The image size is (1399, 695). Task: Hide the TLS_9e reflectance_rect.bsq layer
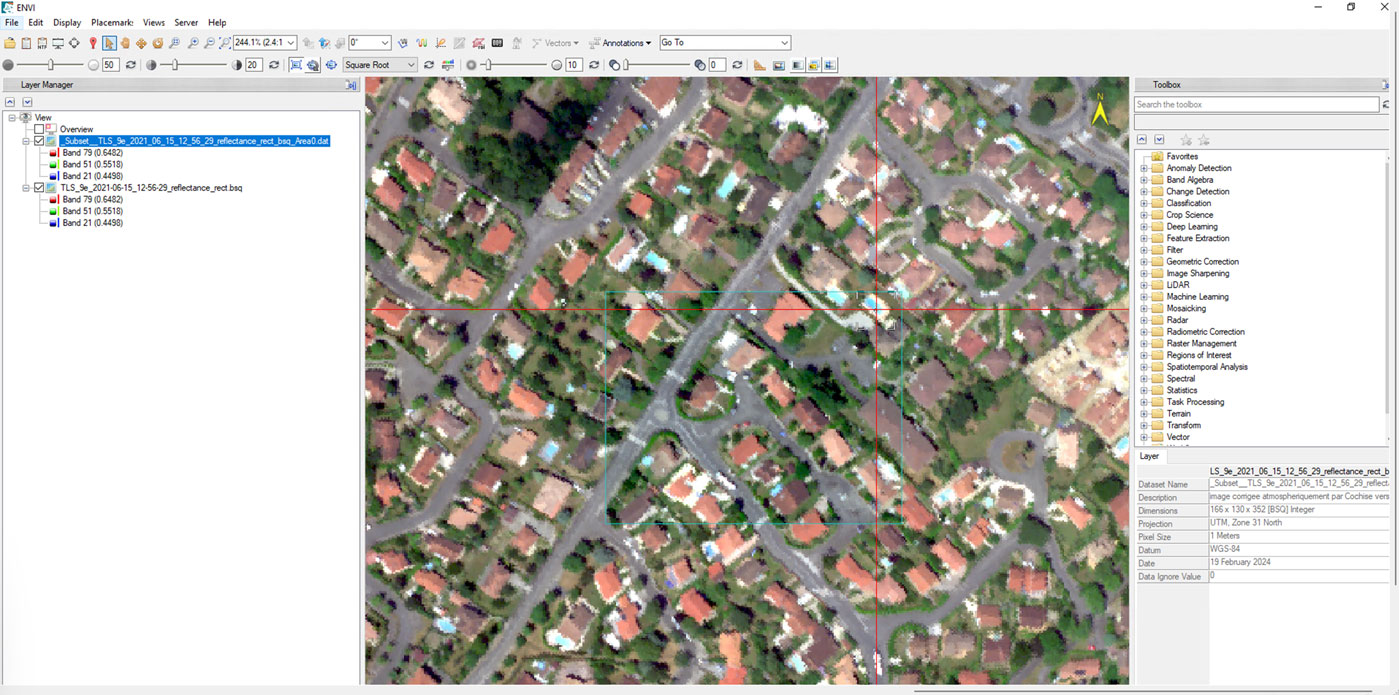pos(40,188)
